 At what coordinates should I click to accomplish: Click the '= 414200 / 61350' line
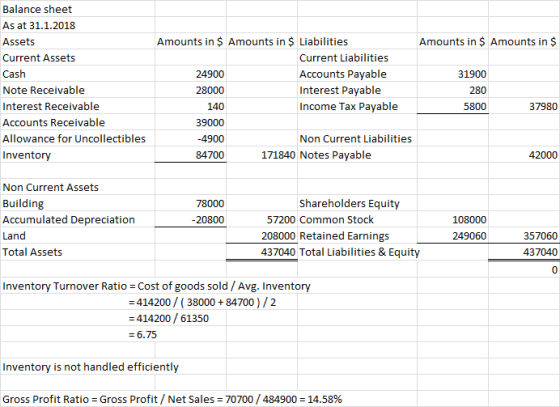tap(169, 318)
